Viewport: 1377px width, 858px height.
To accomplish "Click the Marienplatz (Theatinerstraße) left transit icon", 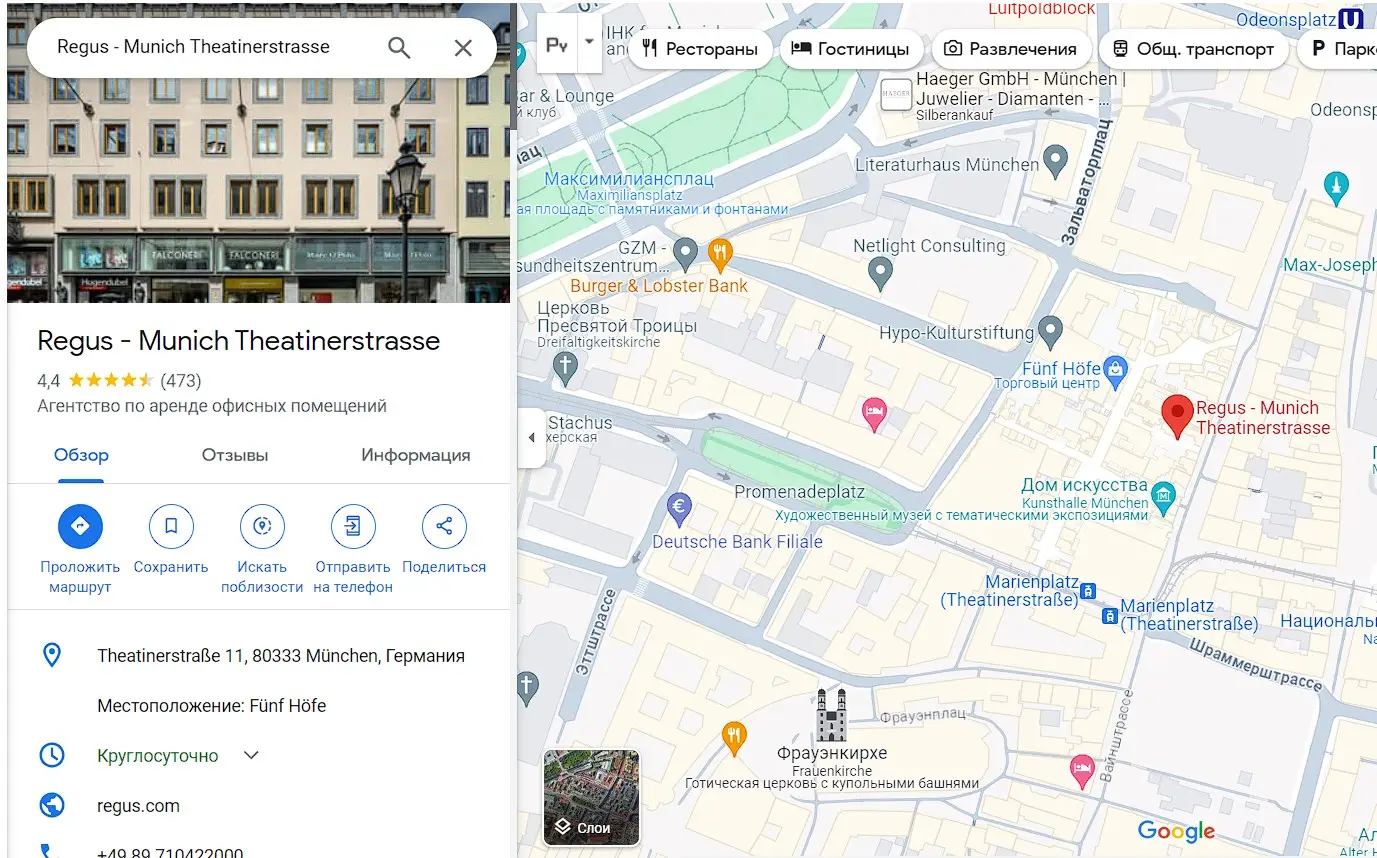I will pos(1089,590).
